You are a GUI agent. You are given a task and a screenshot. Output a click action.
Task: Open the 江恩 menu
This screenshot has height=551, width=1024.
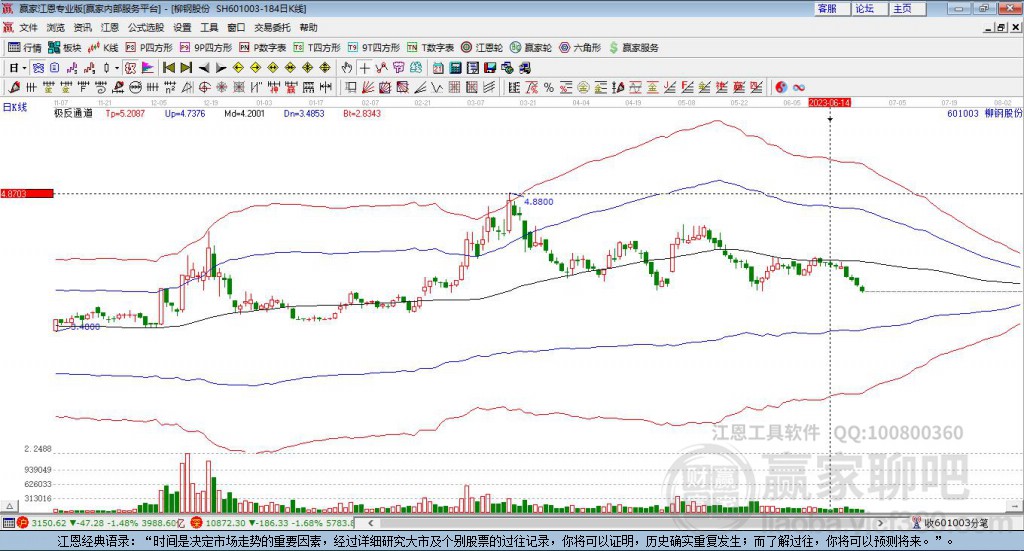pyautogui.click(x=110, y=27)
